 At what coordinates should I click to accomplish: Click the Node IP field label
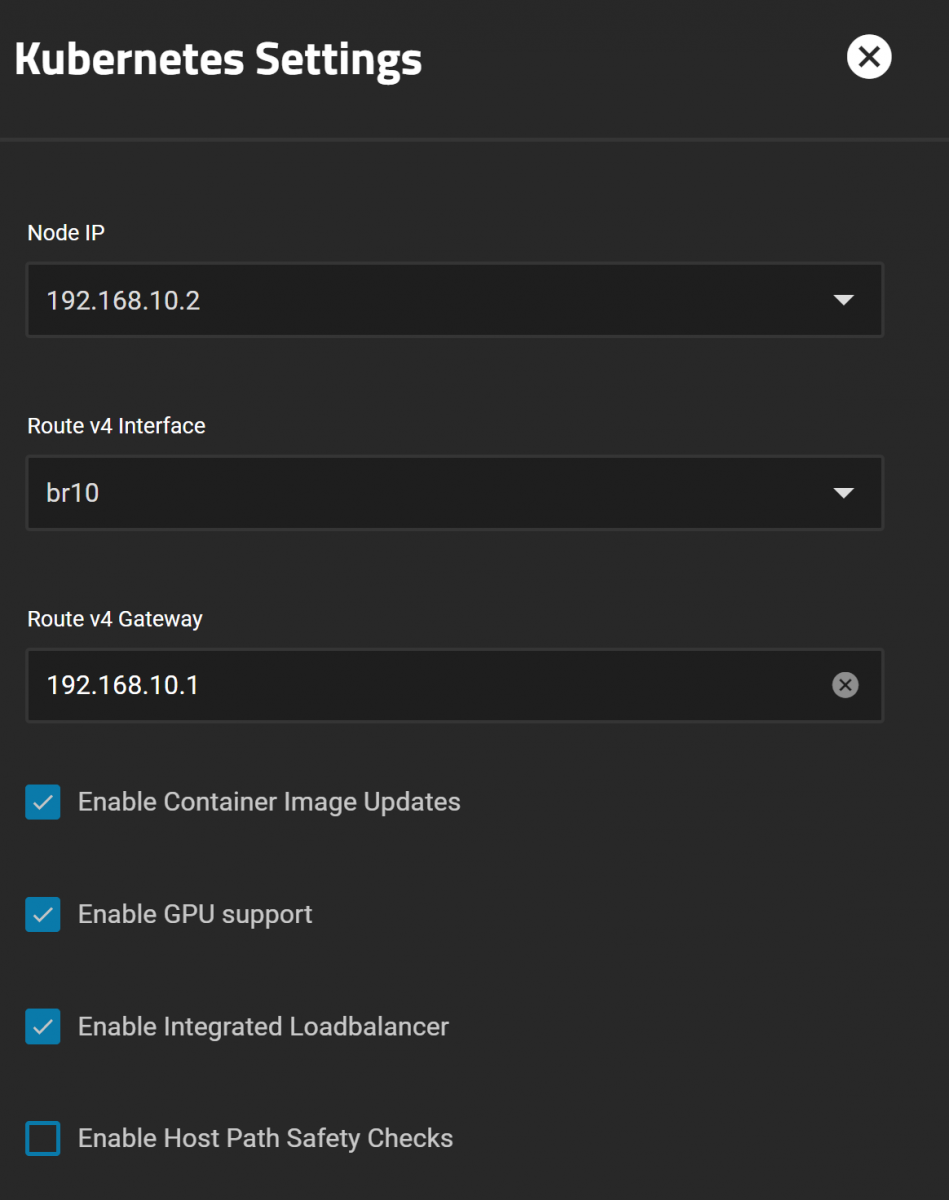click(x=66, y=233)
